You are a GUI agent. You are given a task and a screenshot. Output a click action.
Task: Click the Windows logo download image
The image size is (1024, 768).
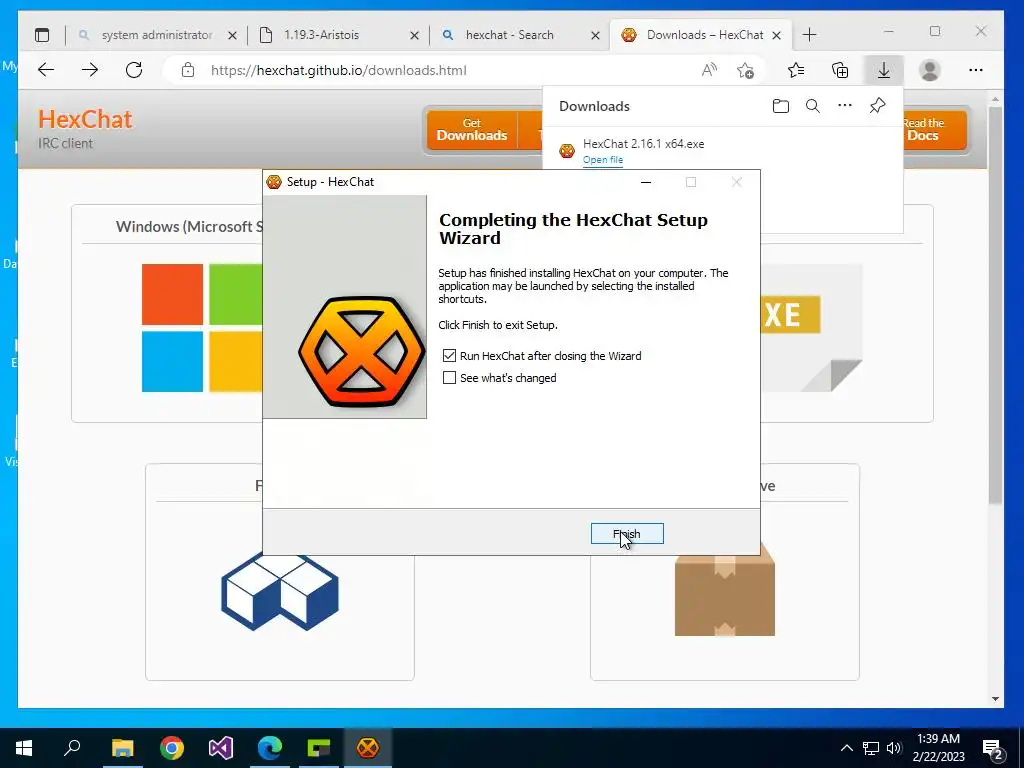tap(202, 328)
